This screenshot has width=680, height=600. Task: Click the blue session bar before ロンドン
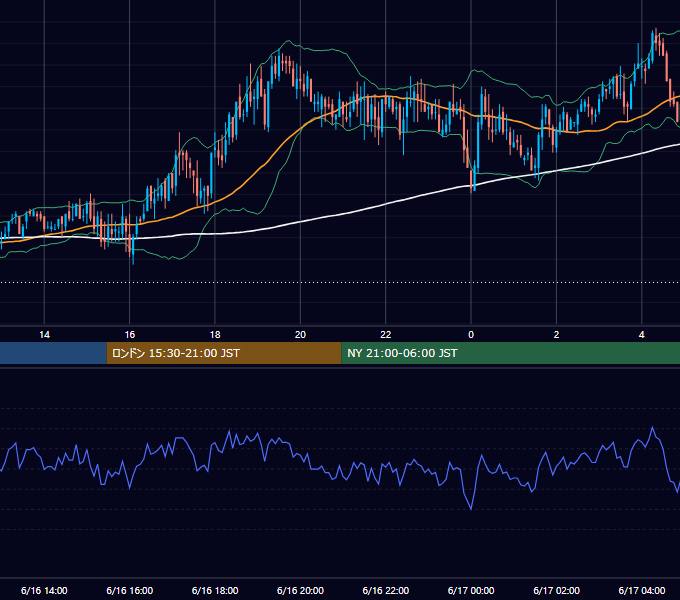pyautogui.click(x=53, y=353)
